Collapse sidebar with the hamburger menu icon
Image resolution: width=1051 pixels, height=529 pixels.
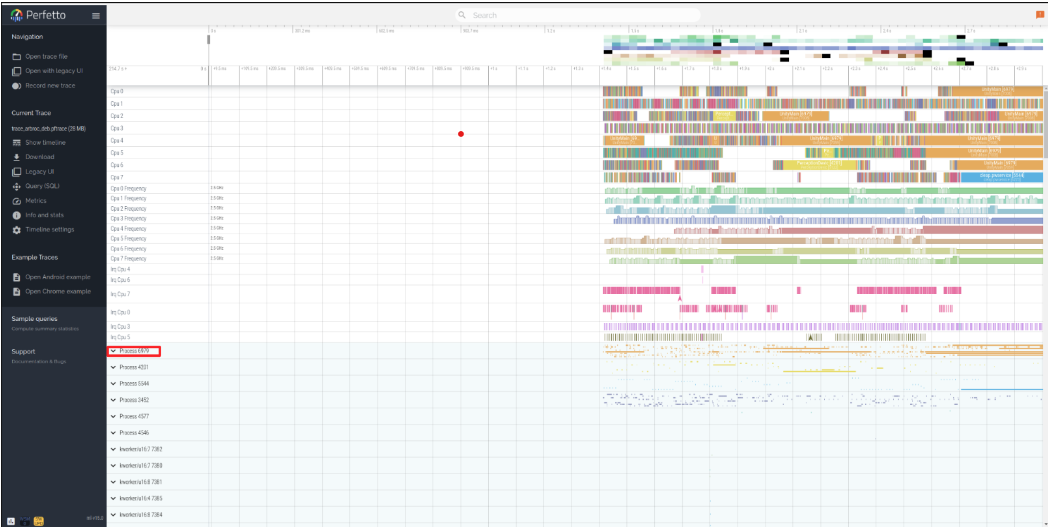pos(95,15)
